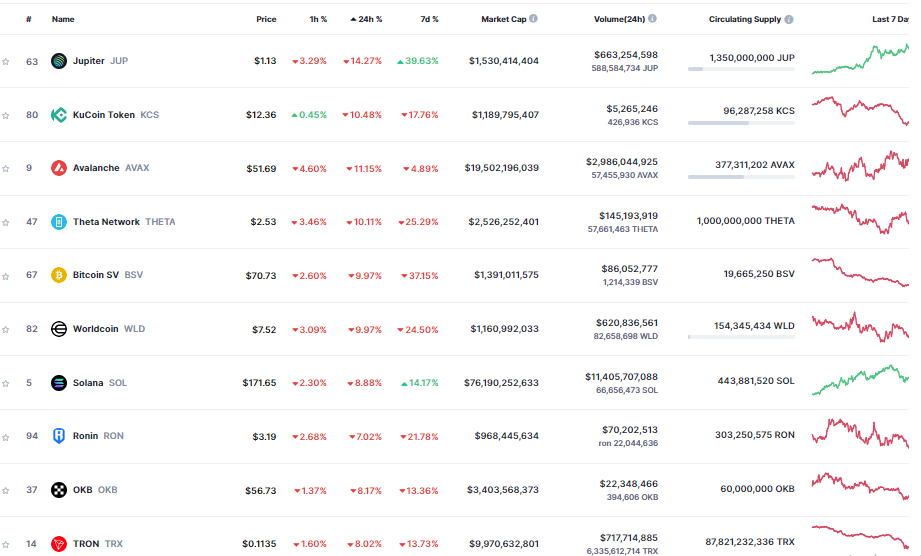Click the Bitcoin SV logo icon
This screenshot has height=556, width=921.
pyautogui.click(x=59, y=275)
